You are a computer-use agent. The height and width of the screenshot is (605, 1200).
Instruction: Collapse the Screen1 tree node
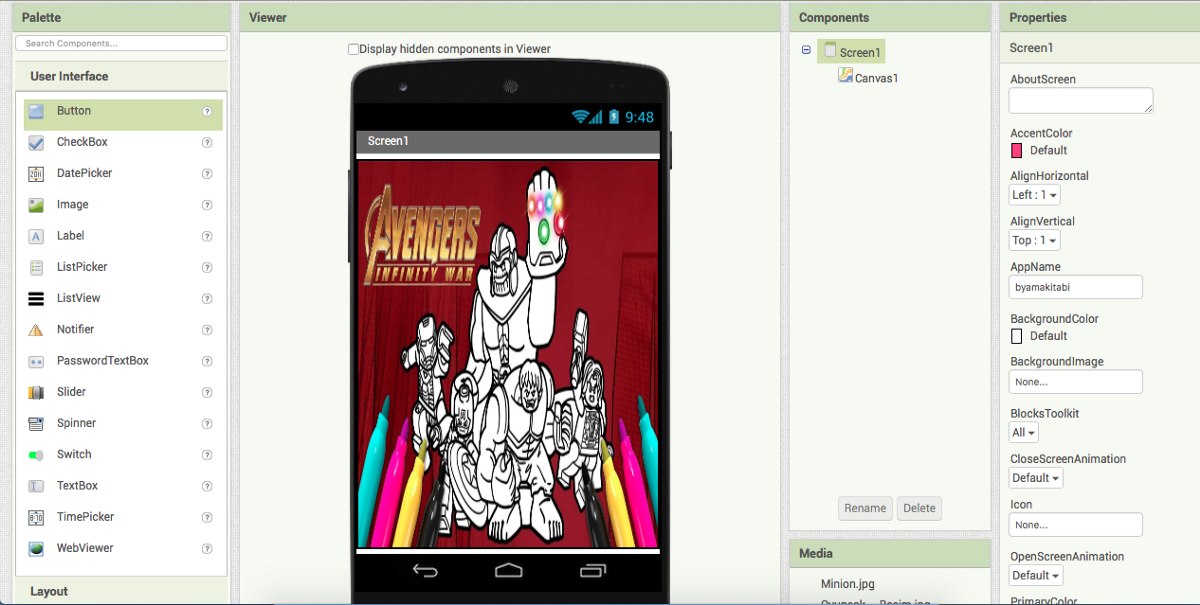click(x=806, y=50)
